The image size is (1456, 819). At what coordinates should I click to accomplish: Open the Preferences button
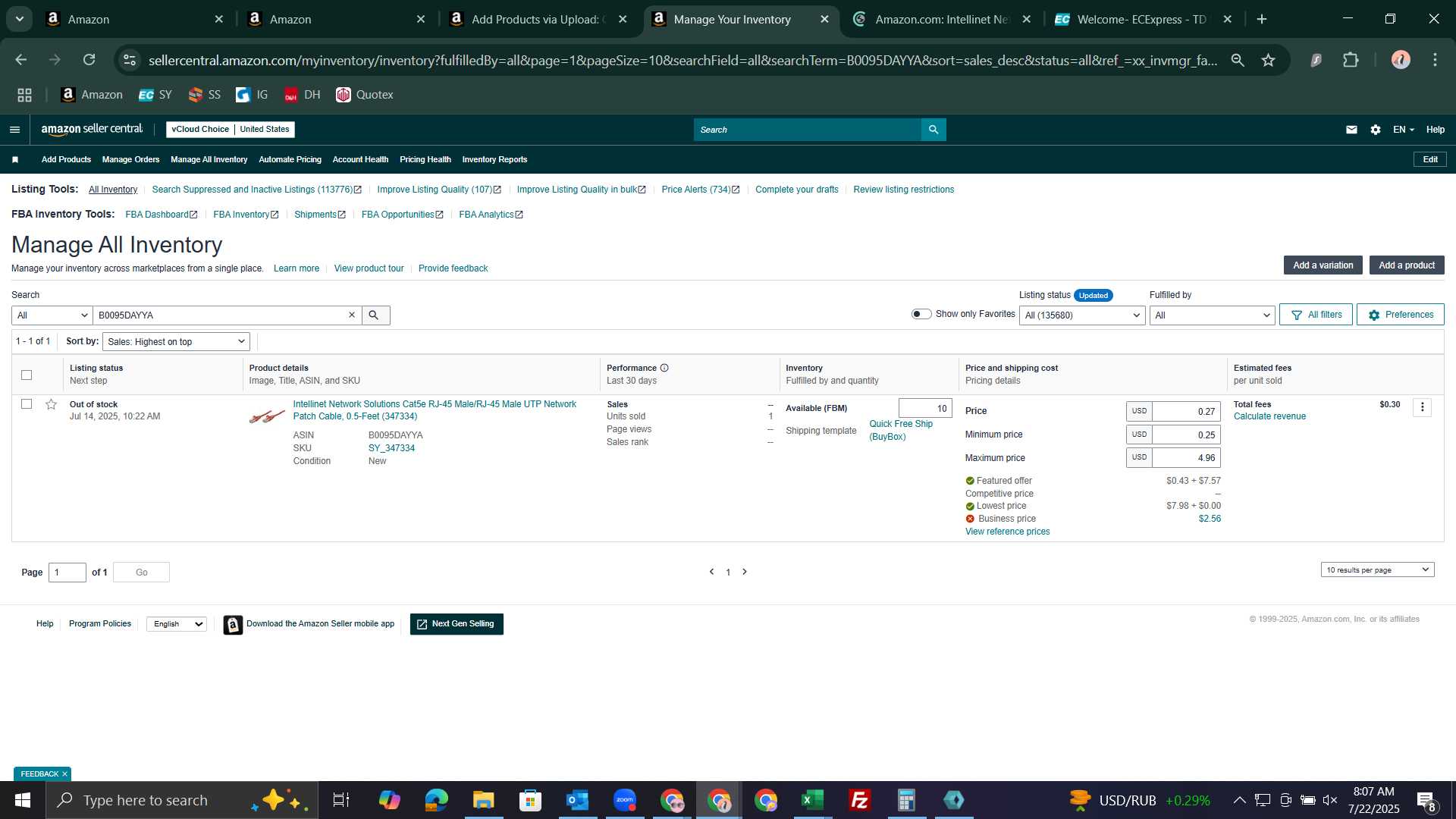1400,315
